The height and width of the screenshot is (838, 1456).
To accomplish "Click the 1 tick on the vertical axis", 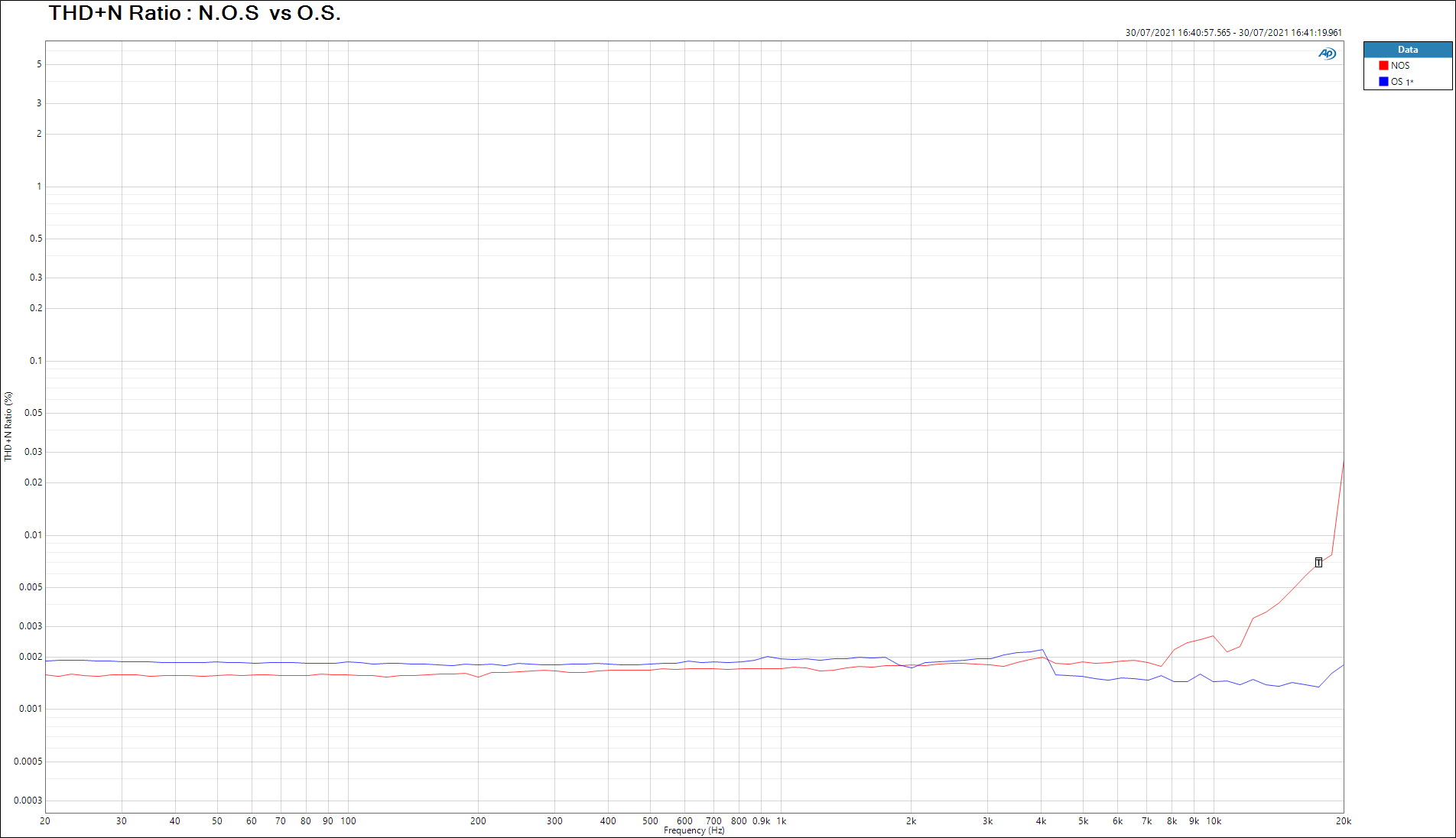I will tap(39, 187).
